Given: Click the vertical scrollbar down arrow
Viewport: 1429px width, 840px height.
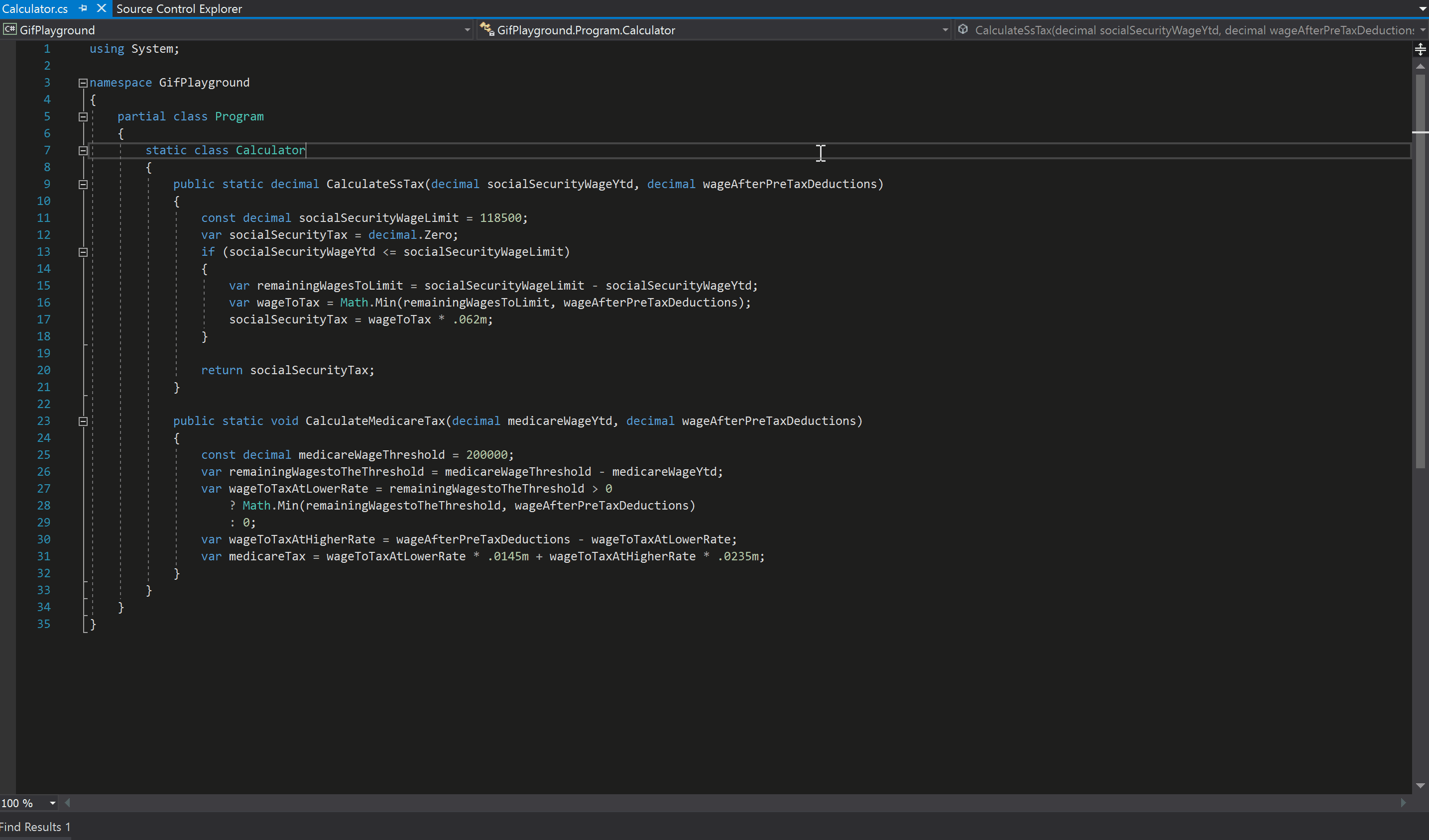Looking at the screenshot, I should point(1420,786).
